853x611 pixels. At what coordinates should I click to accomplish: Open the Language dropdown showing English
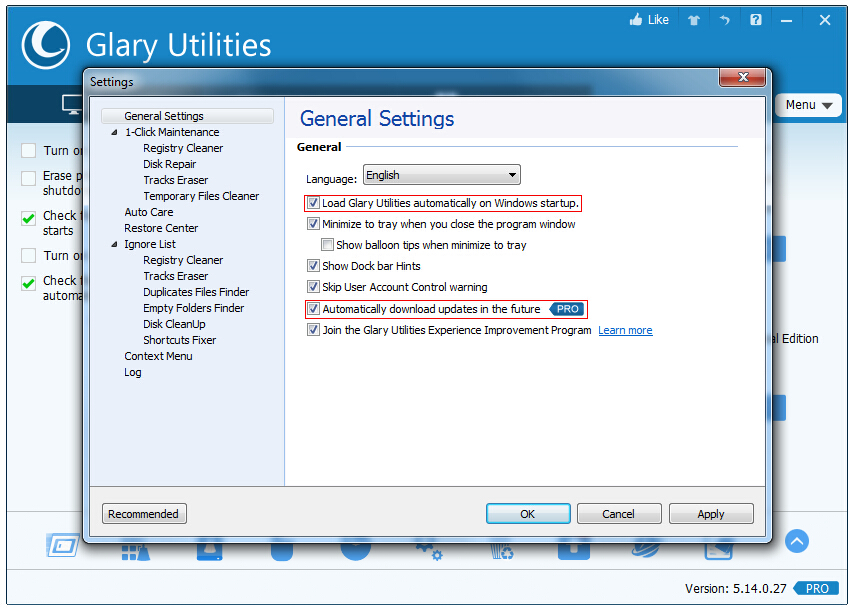(x=441, y=175)
